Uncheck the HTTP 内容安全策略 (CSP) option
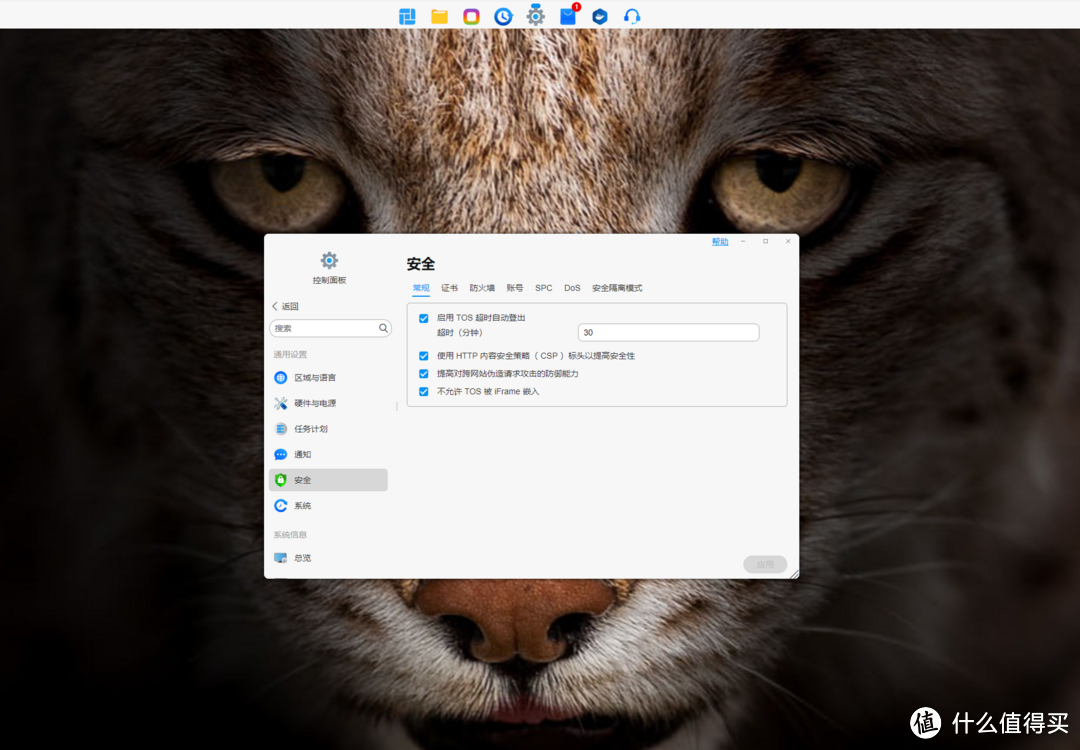 pos(424,356)
